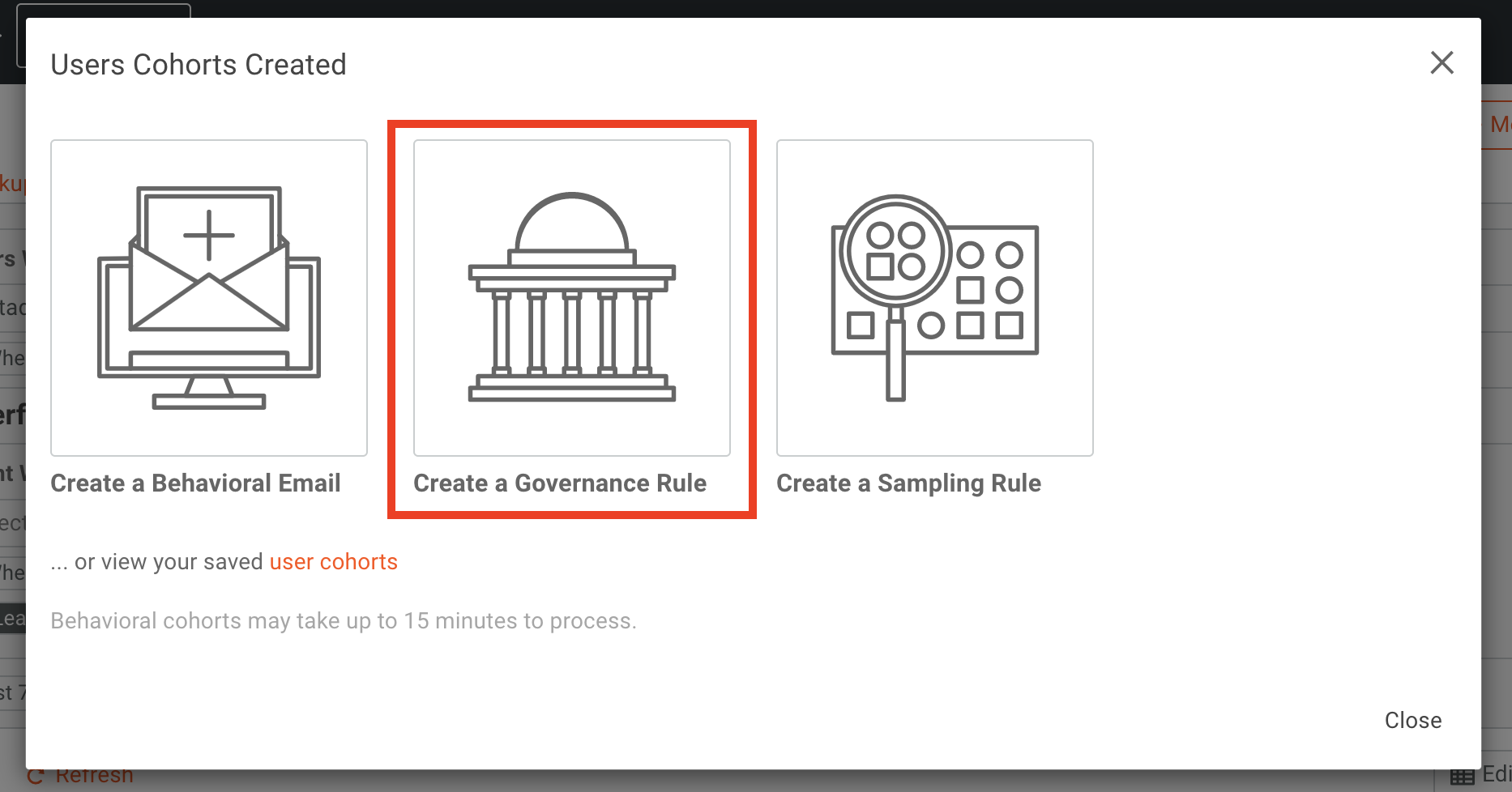The height and width of the screenshot is (792, 1512).
Task: Click the monitor stand in the email icon
Action: coord(209,393)
